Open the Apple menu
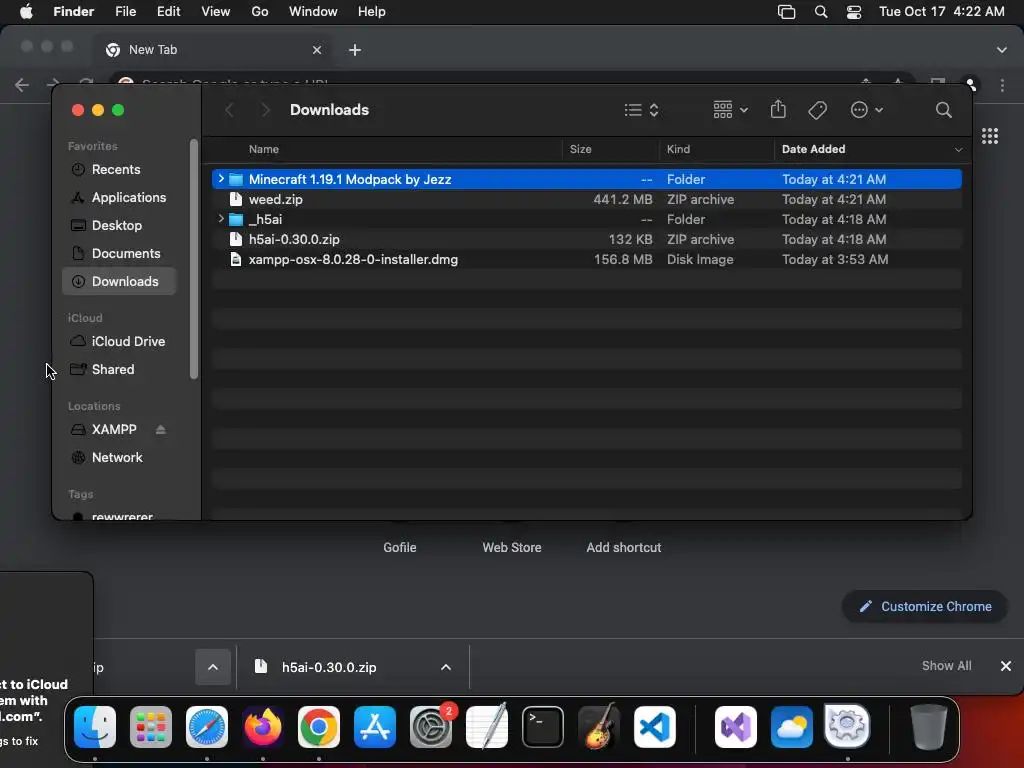Image resolution: width=1024 pixels, height=768 pixels. (x=26, y=11)
